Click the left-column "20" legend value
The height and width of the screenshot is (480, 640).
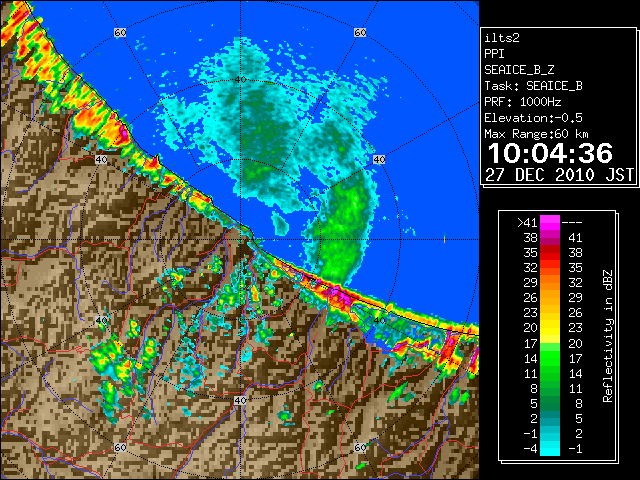(x=531, y=328)
